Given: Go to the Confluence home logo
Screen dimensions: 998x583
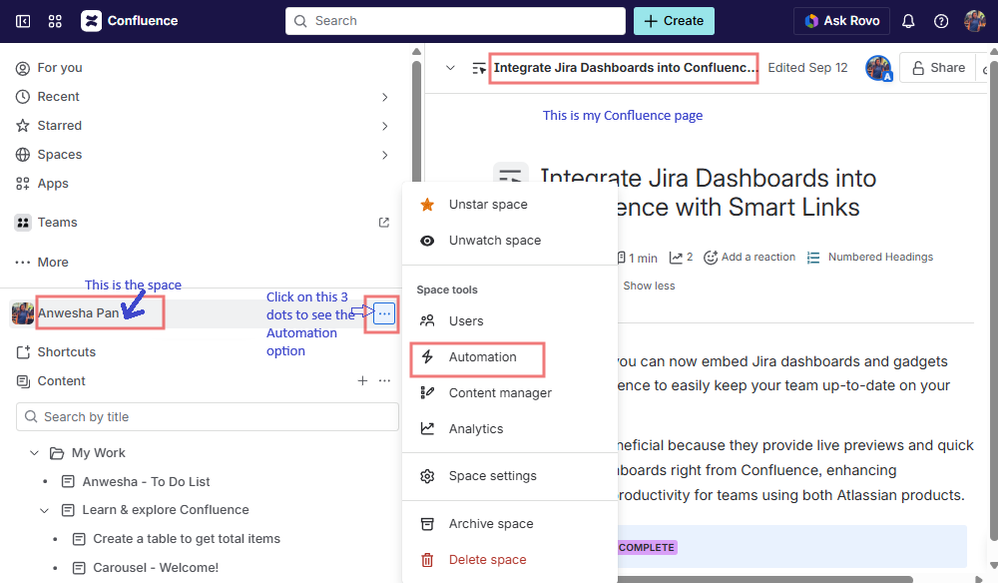Looking at the screenshot, I should point(129,21).
